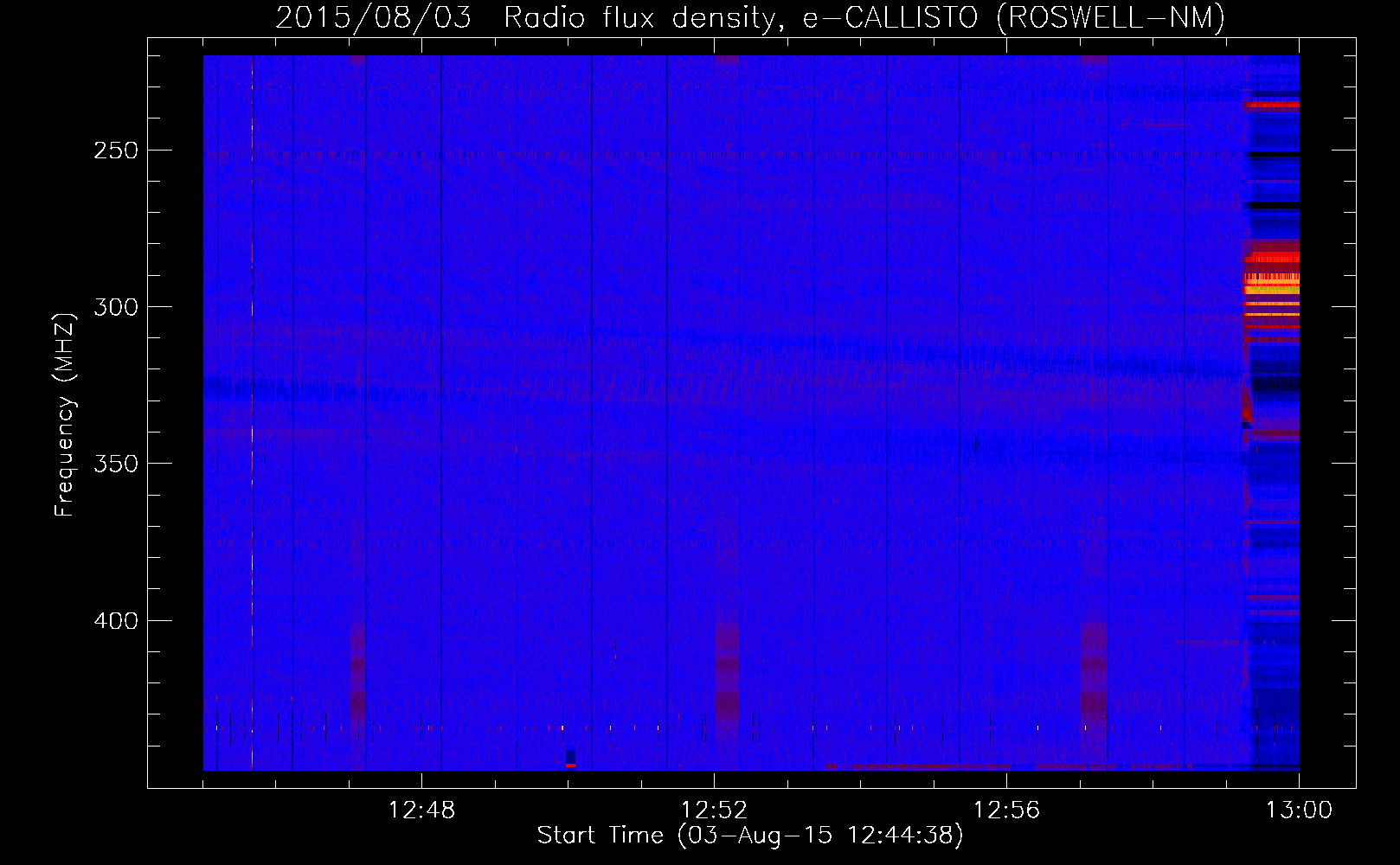
Task: Click the 250 frequency tick label
Action: click(116, 151)
